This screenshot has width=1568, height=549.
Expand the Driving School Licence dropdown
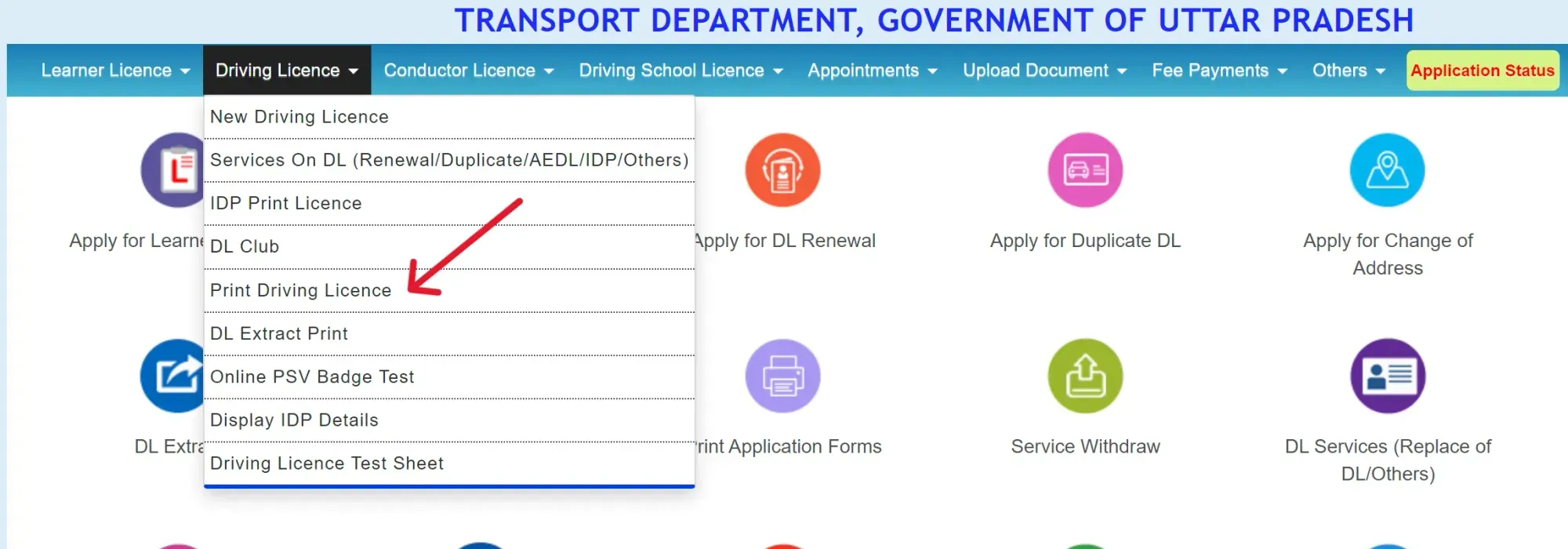pos(681,71)
